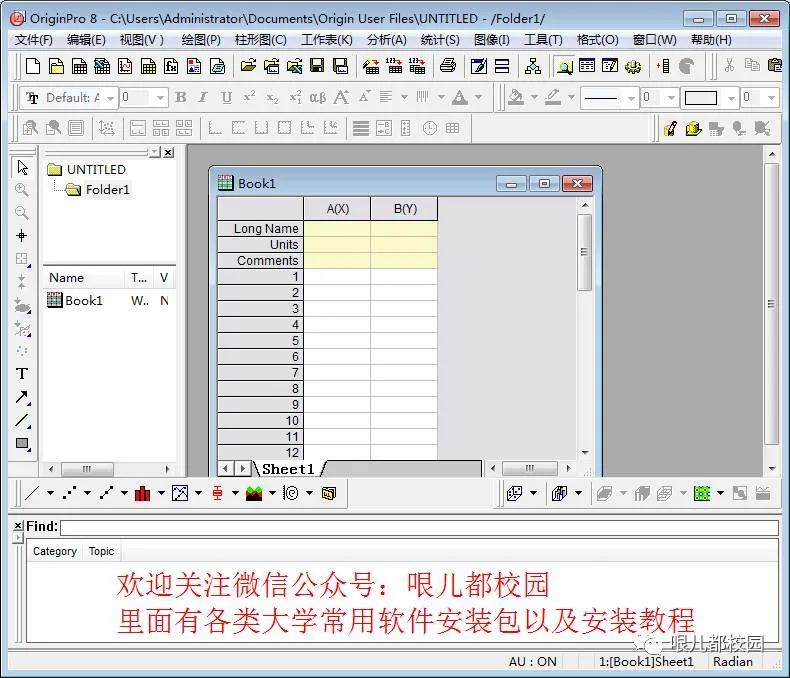Click the Greek letters αβ icon
Image resolution: width=790 pixels, height=678 pixels.
317,97
